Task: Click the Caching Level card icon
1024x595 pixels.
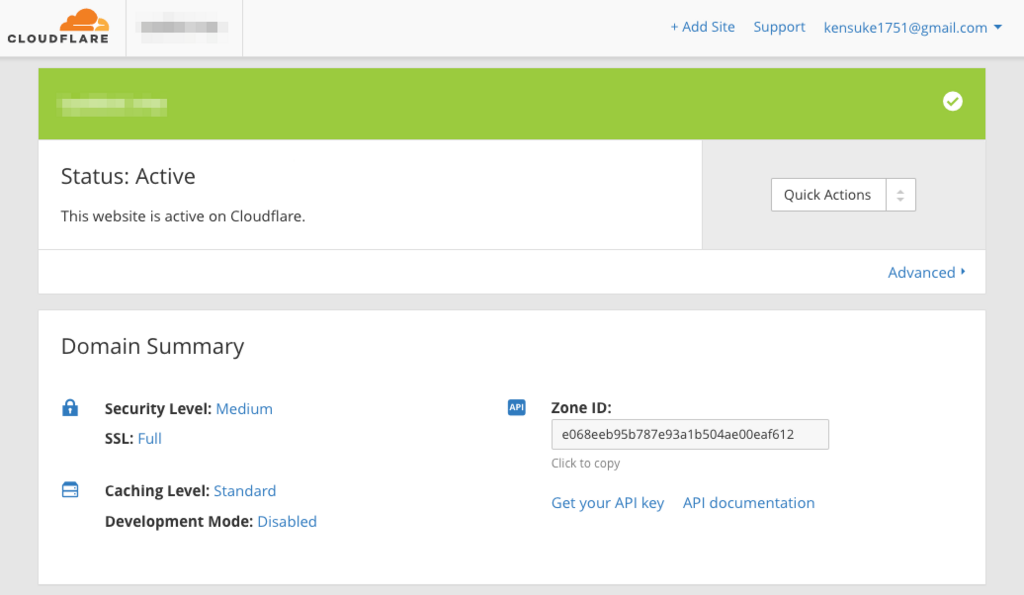Action: [x=70, y=490]
